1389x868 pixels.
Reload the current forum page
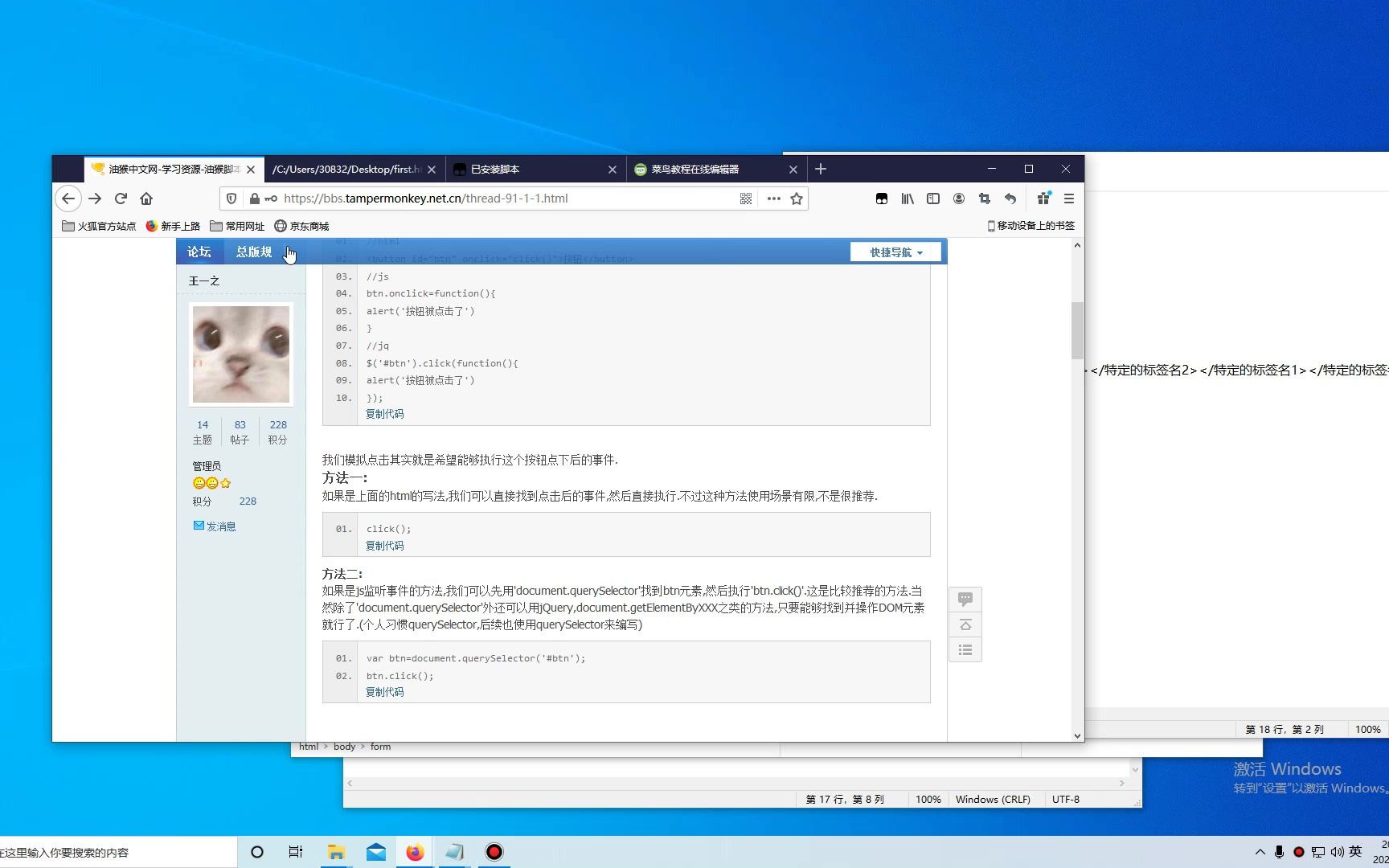pyautogui.click(x=121, y=199)
